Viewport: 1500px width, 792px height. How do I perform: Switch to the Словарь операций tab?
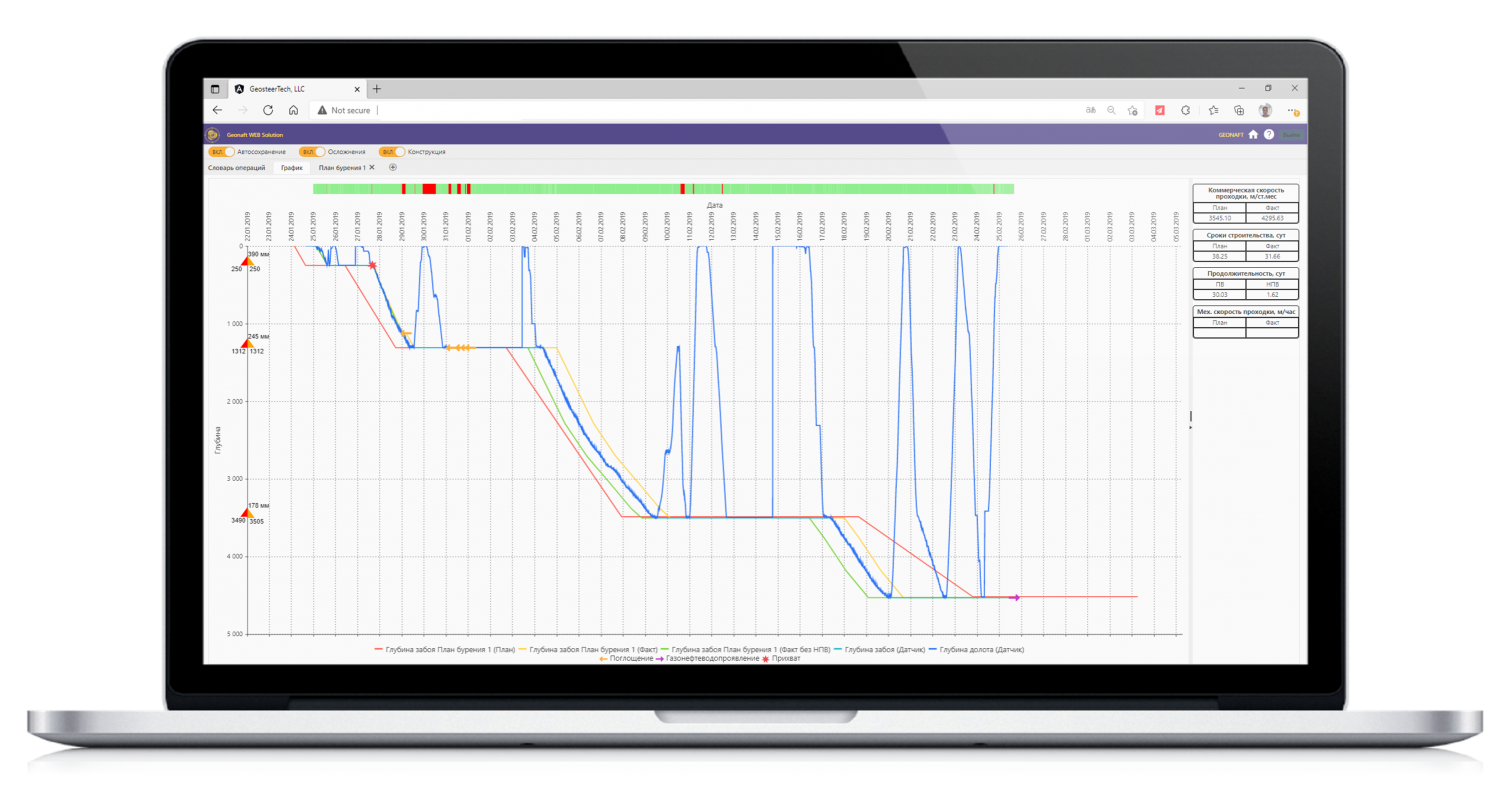(237, 168)
